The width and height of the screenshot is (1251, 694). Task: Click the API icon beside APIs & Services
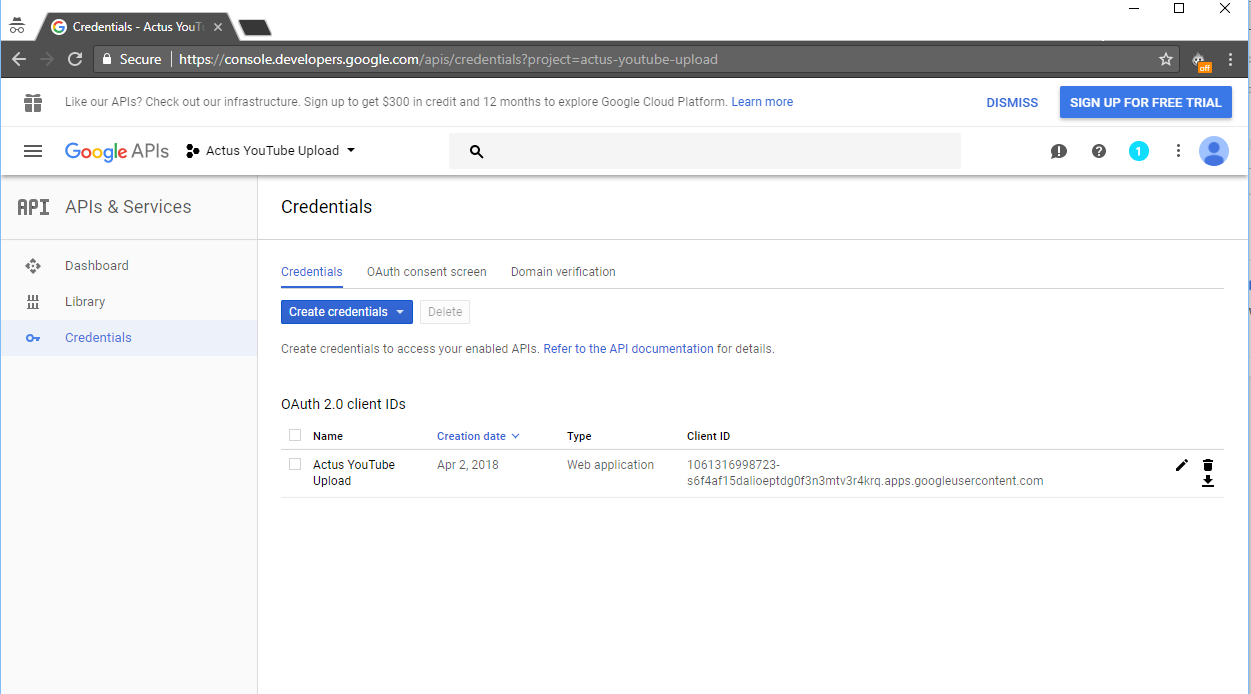coord(33,207)
